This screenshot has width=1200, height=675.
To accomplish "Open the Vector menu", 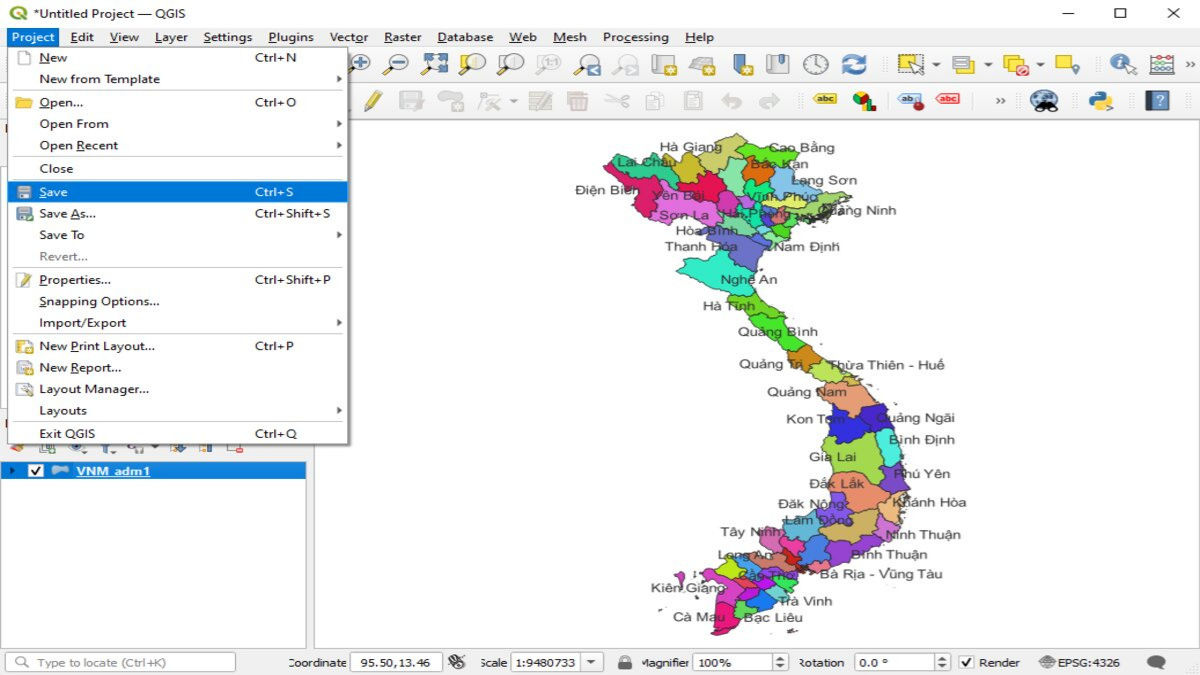I will click(x=349, y=37).
